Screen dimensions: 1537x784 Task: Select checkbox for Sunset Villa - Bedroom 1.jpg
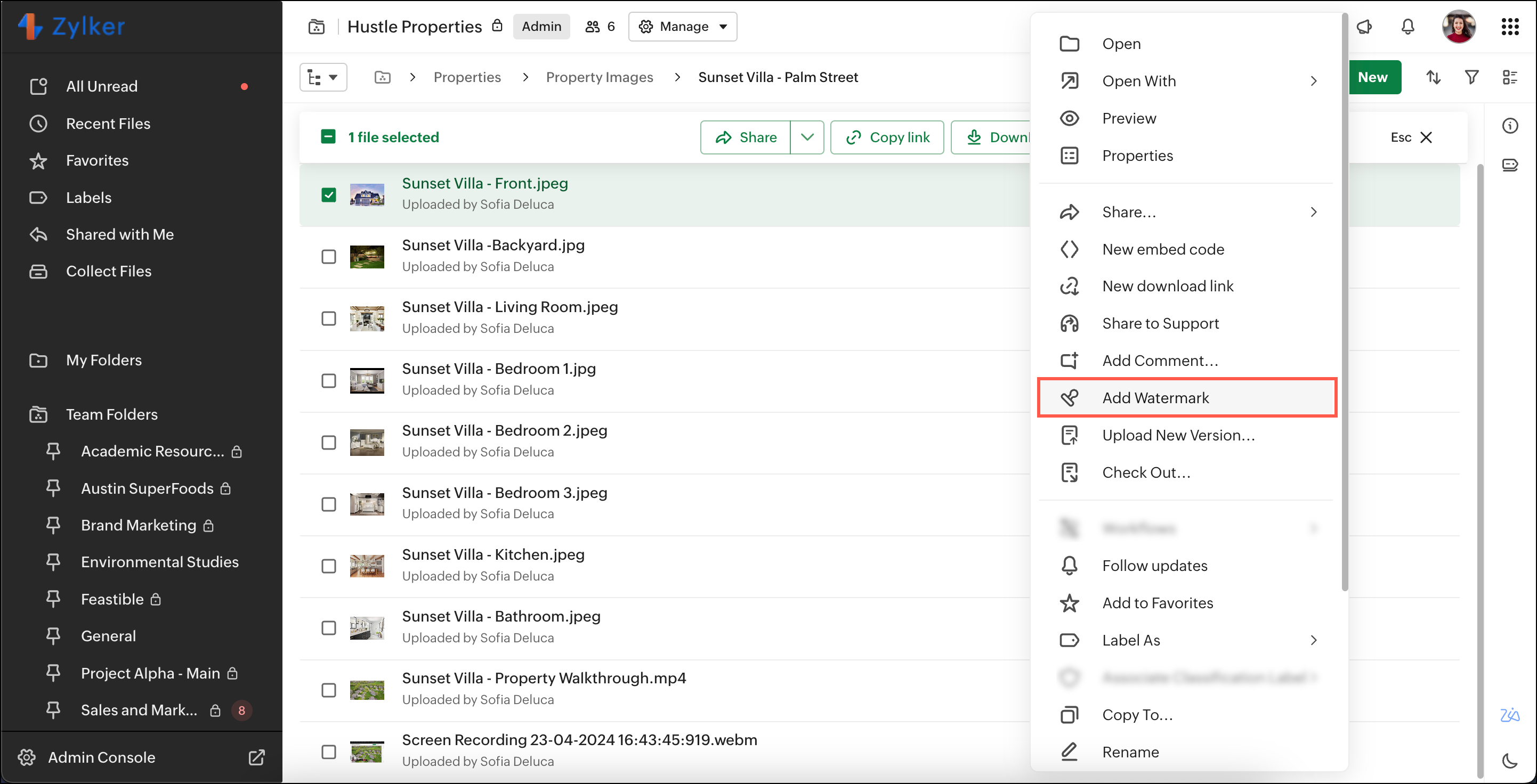(329, 380)
